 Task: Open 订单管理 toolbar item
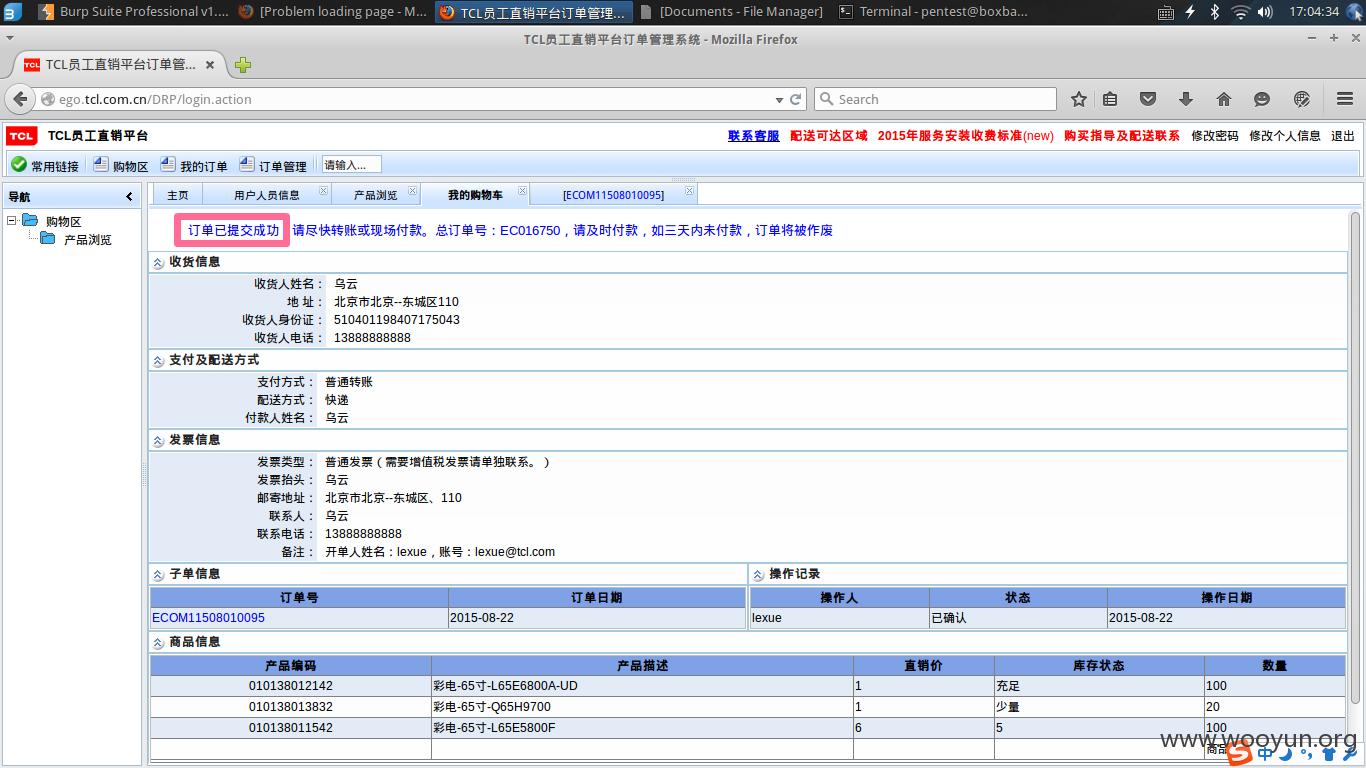point(273,165)
